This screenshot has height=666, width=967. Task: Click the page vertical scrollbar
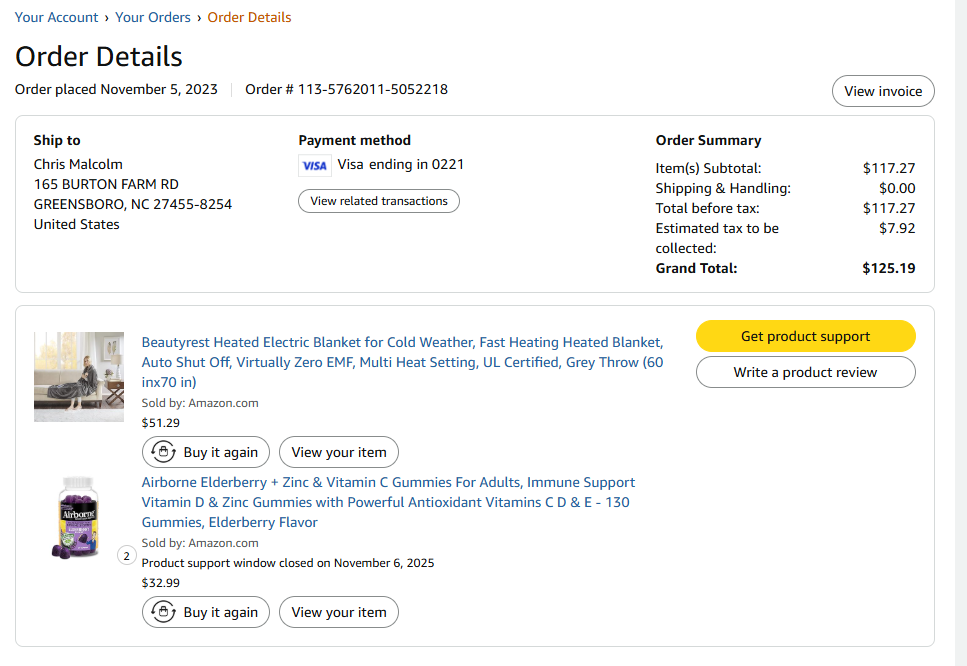tap(961, 333)
